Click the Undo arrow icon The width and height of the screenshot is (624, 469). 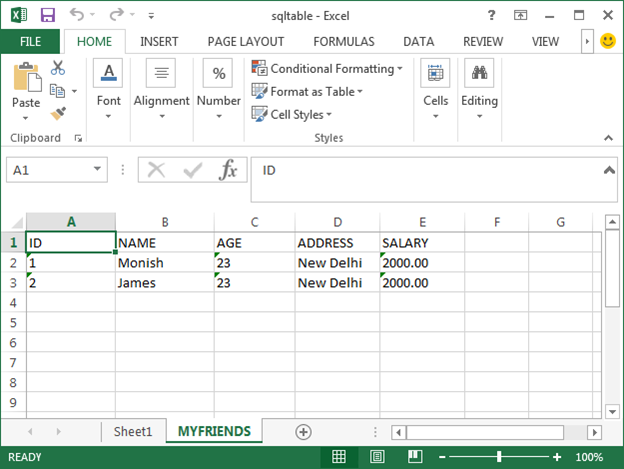(77, 15)
